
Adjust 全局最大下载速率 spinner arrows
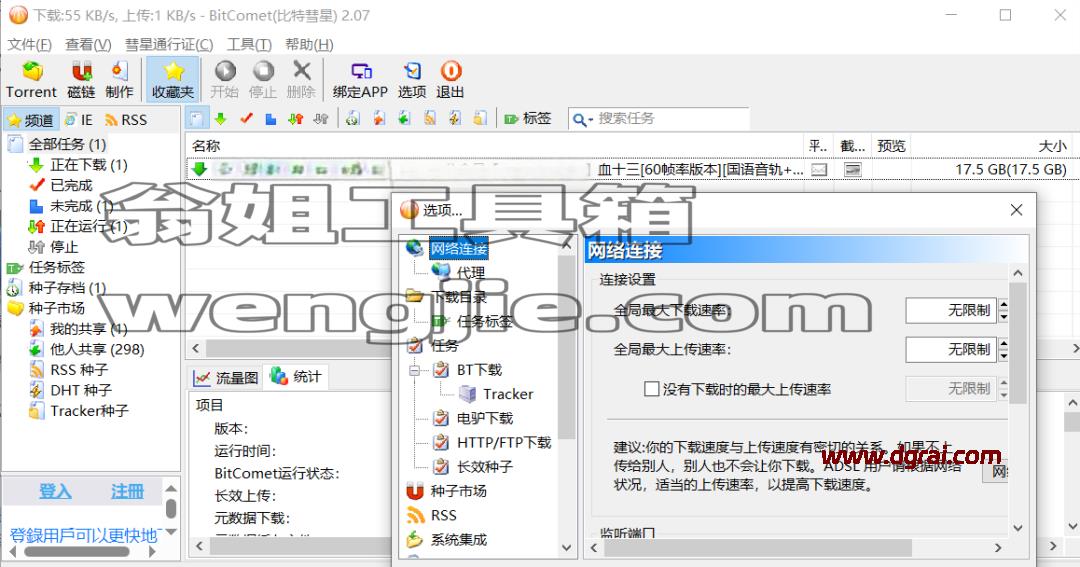1004,310
